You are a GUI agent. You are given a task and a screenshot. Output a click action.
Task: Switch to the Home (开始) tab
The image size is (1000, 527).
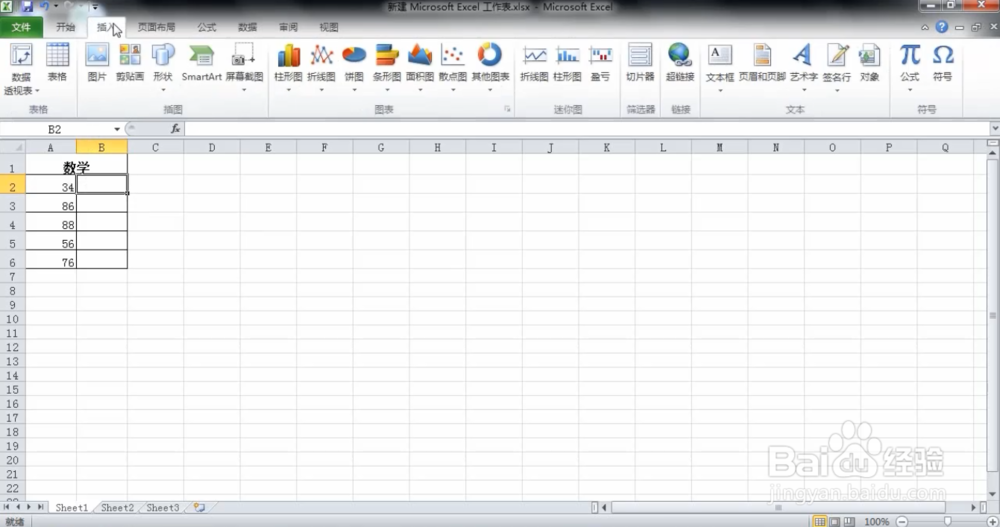[x=66, y=27]
